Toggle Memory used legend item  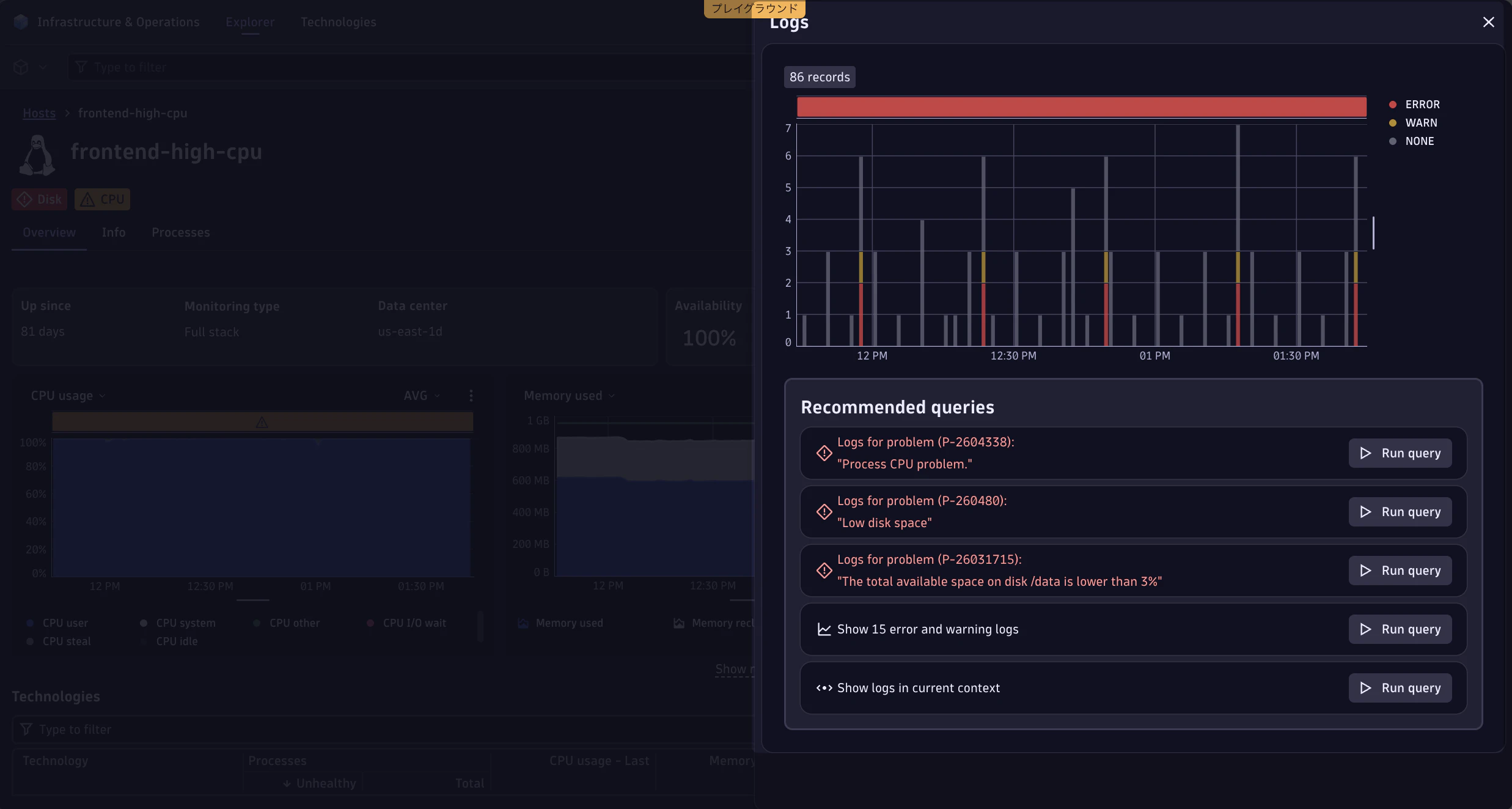point(560,623)
